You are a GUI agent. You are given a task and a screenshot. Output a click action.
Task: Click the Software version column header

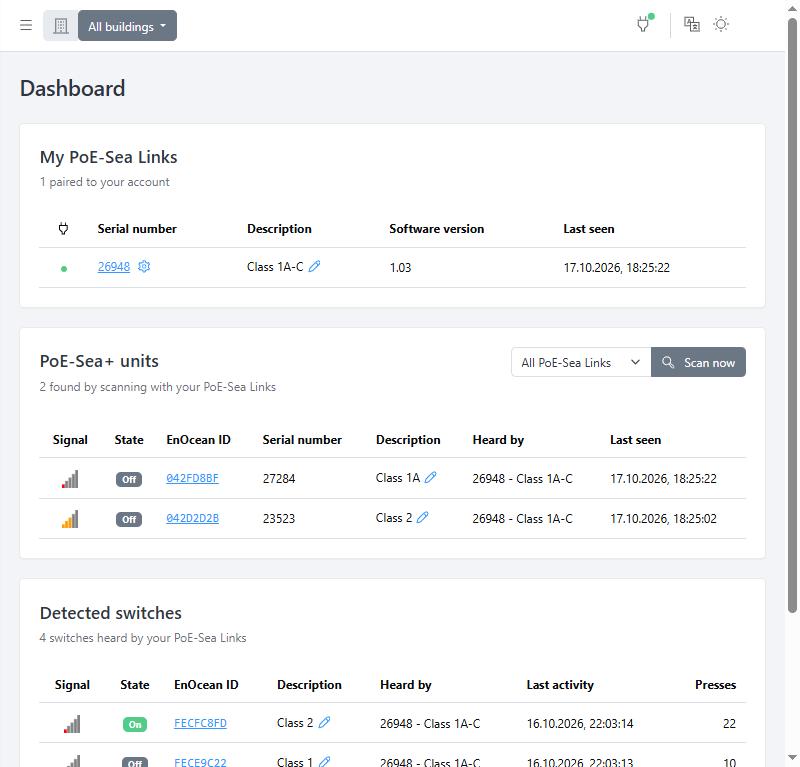coord(437,229)
